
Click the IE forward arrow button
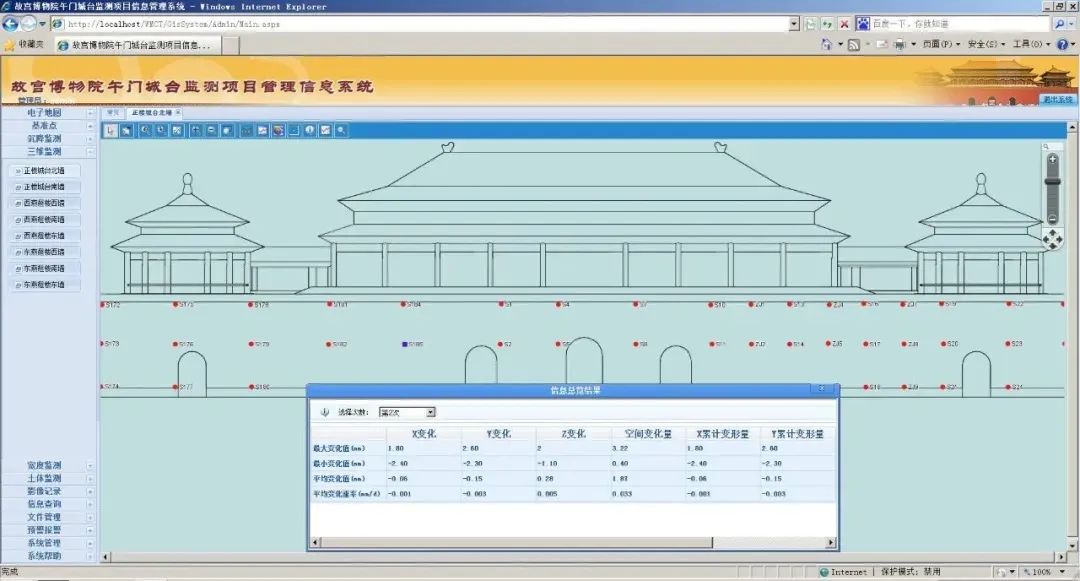(x=28, y=24)
